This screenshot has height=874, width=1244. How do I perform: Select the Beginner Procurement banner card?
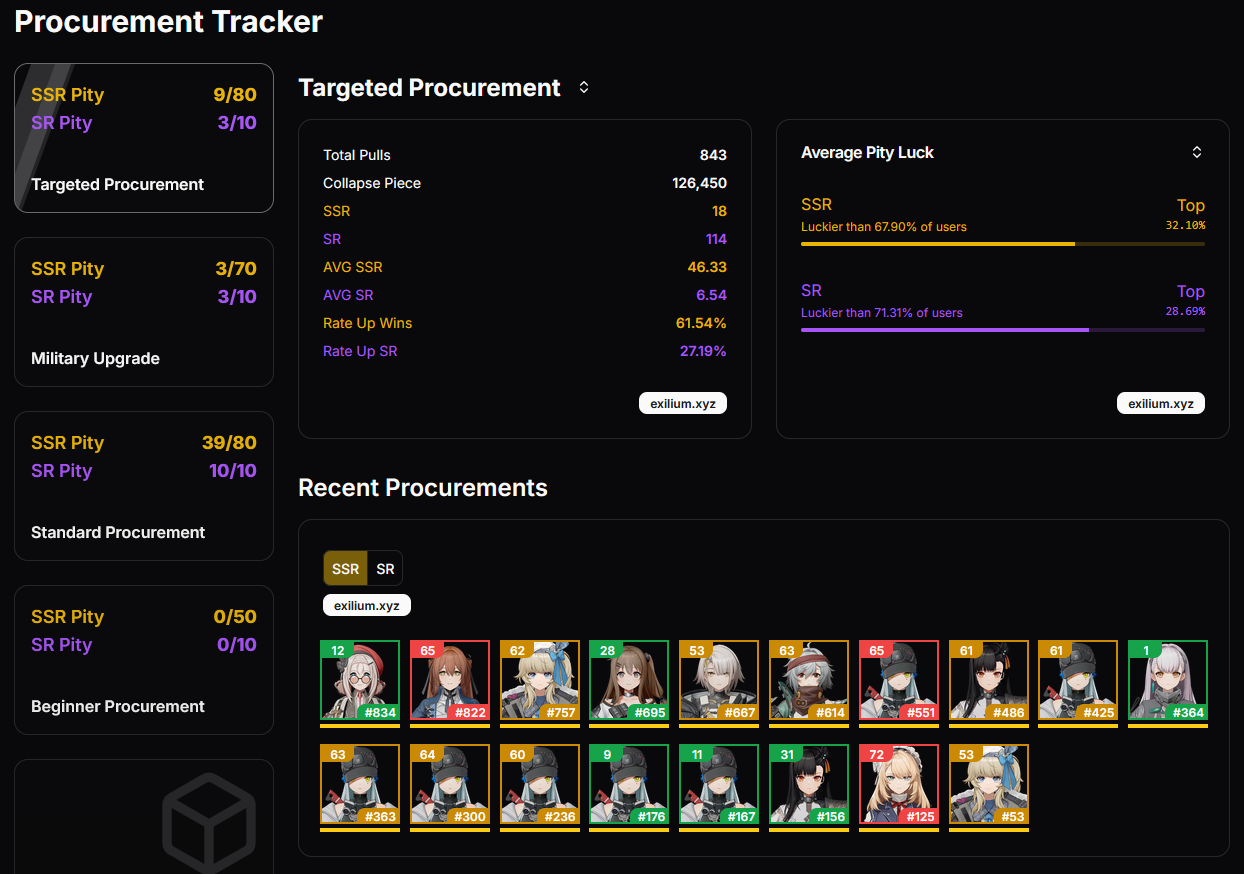pyautogui.click(x=144, y=660)
